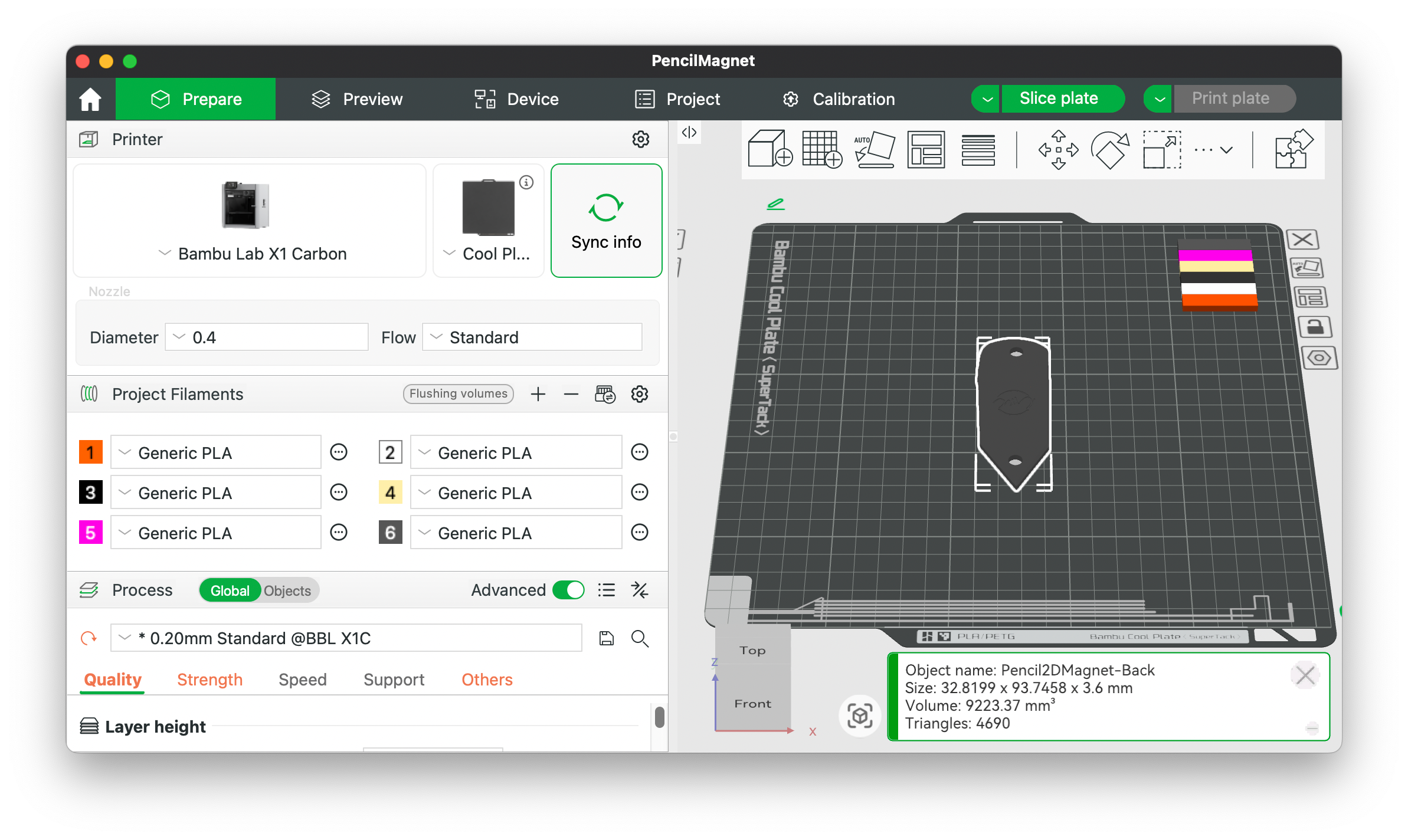Open the process settings list icon
This screenshot has height=840, width=1408.
tap(607, 590)
